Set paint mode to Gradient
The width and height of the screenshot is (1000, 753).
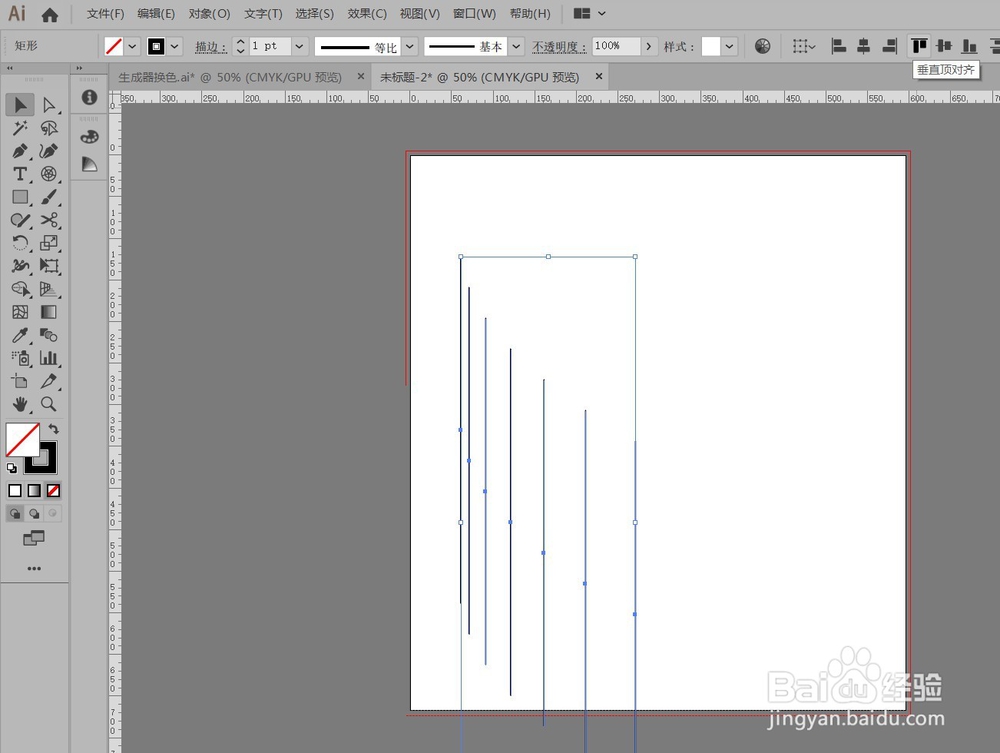click(34, 490)
